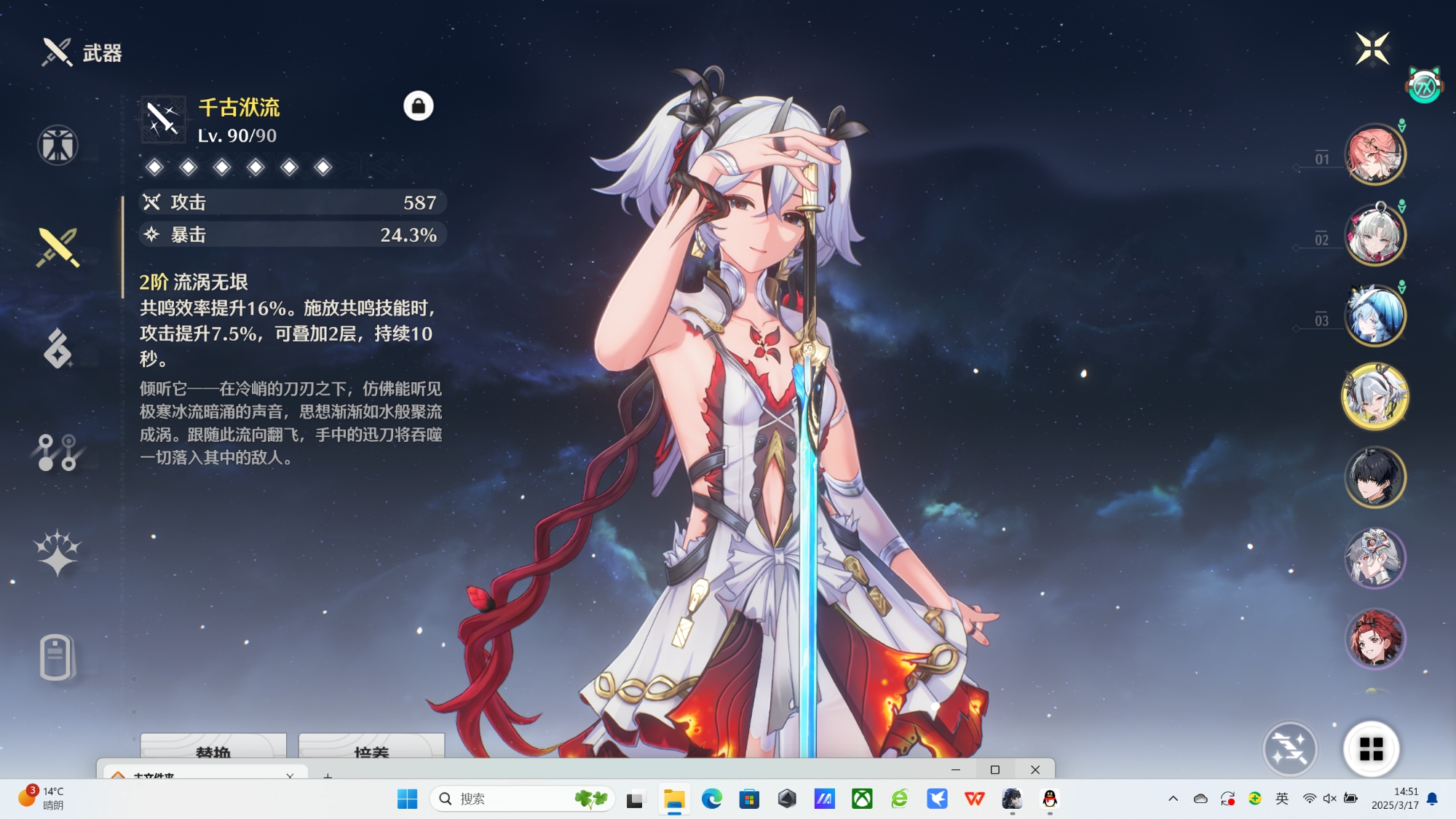Select the crossed-swords weapon tab in the left sidebar
Image resolution: width=1456 pixels, height=819 pixels.
click(58, 248)
